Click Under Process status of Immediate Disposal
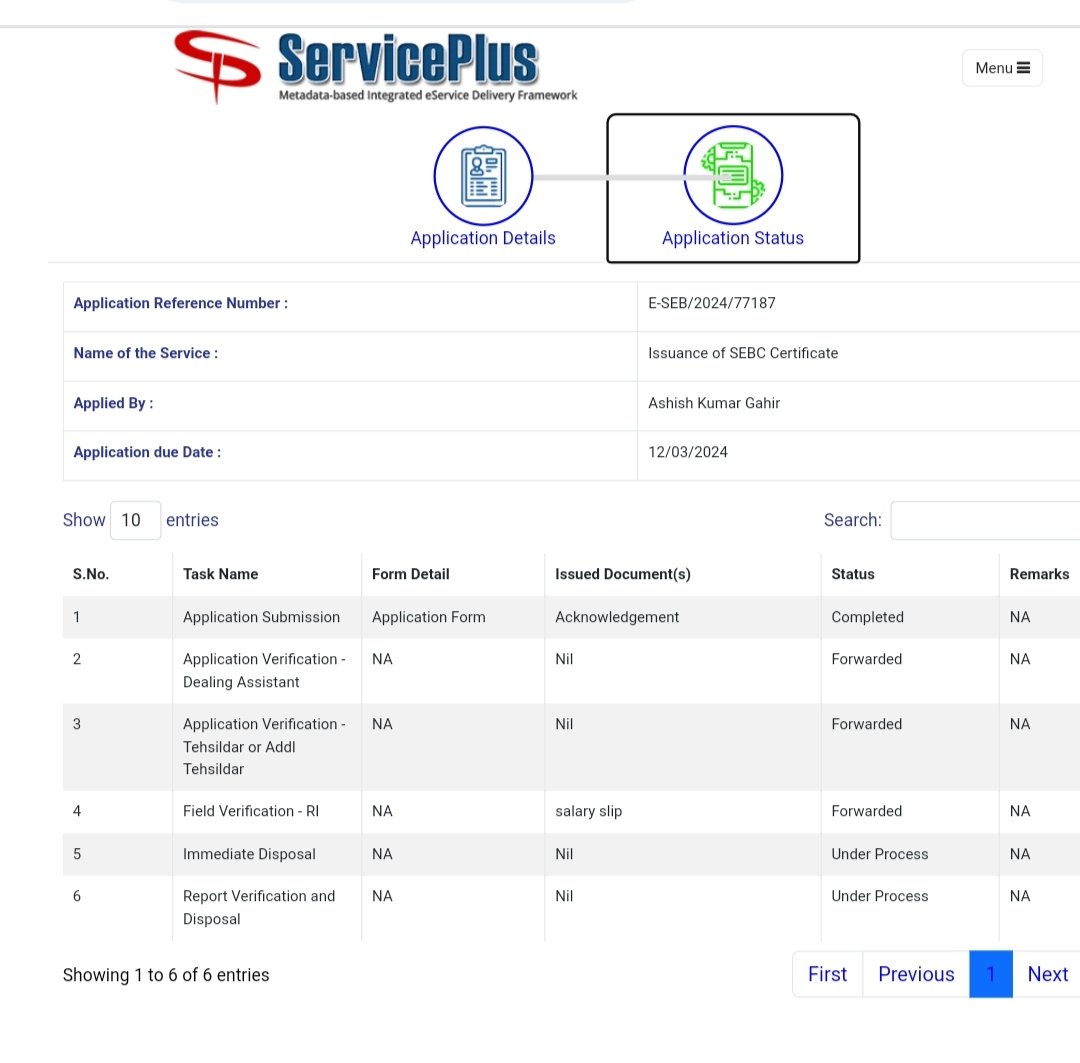This screenshot has width=1080, height=1063. 880,854
